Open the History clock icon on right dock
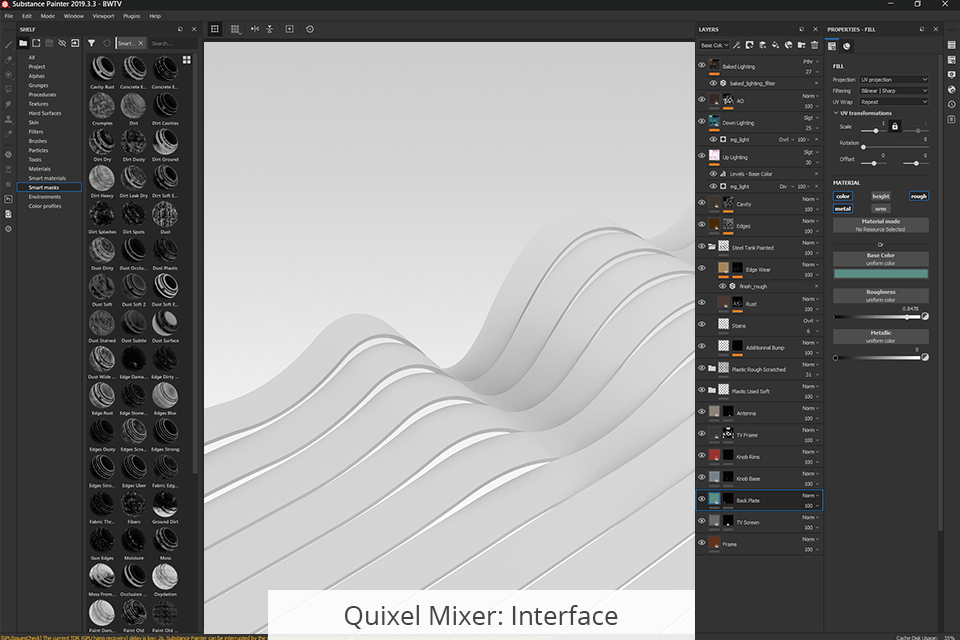The height and width of the screenshot is (640, 960). click(951, 104)
